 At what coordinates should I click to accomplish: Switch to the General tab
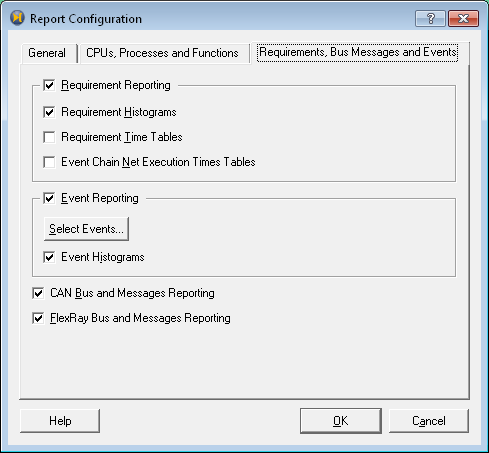pyautogui.click(x=49, y=53)
